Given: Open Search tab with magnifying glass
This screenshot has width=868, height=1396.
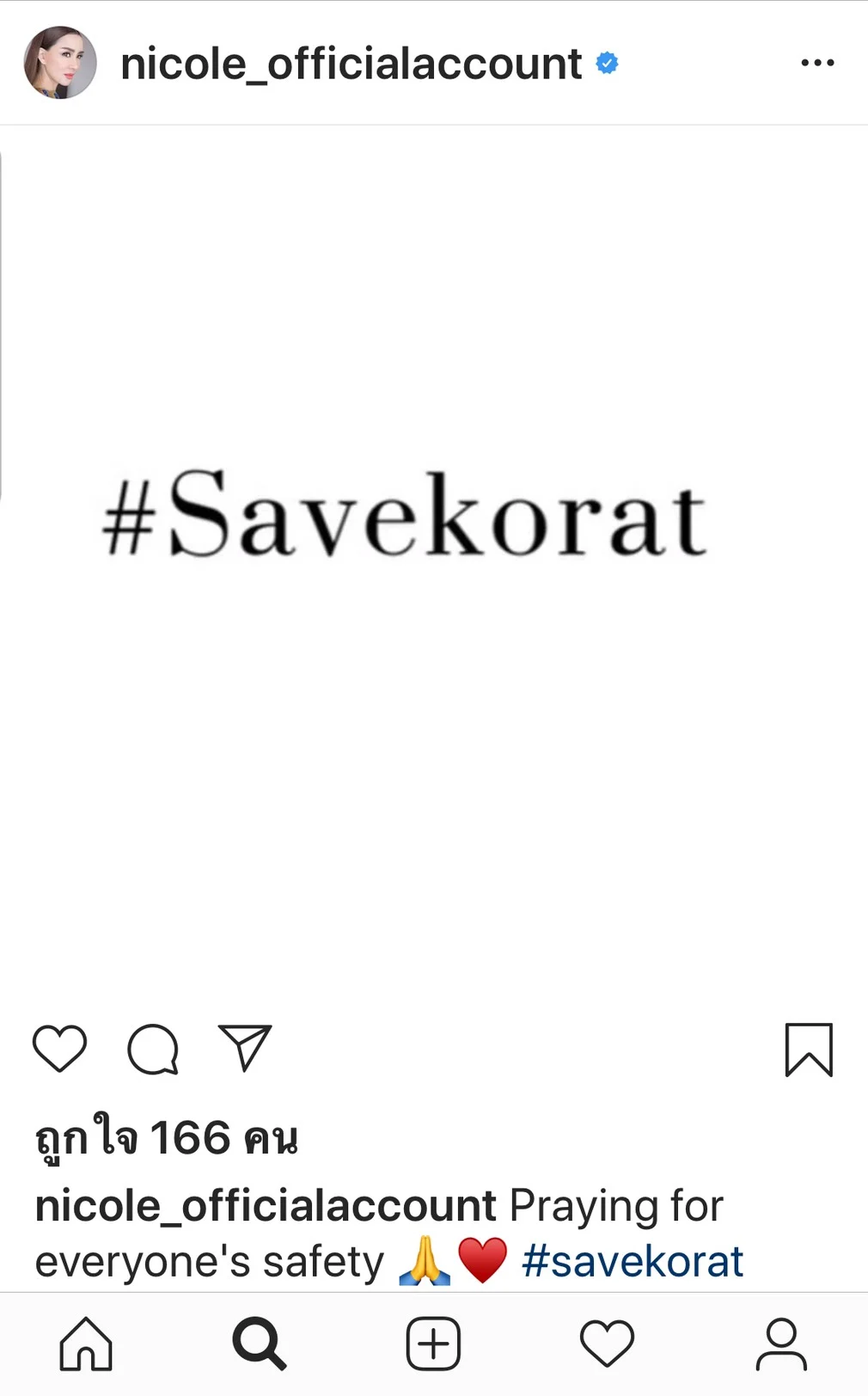Looking at the screenshot, I should 260,1344.
